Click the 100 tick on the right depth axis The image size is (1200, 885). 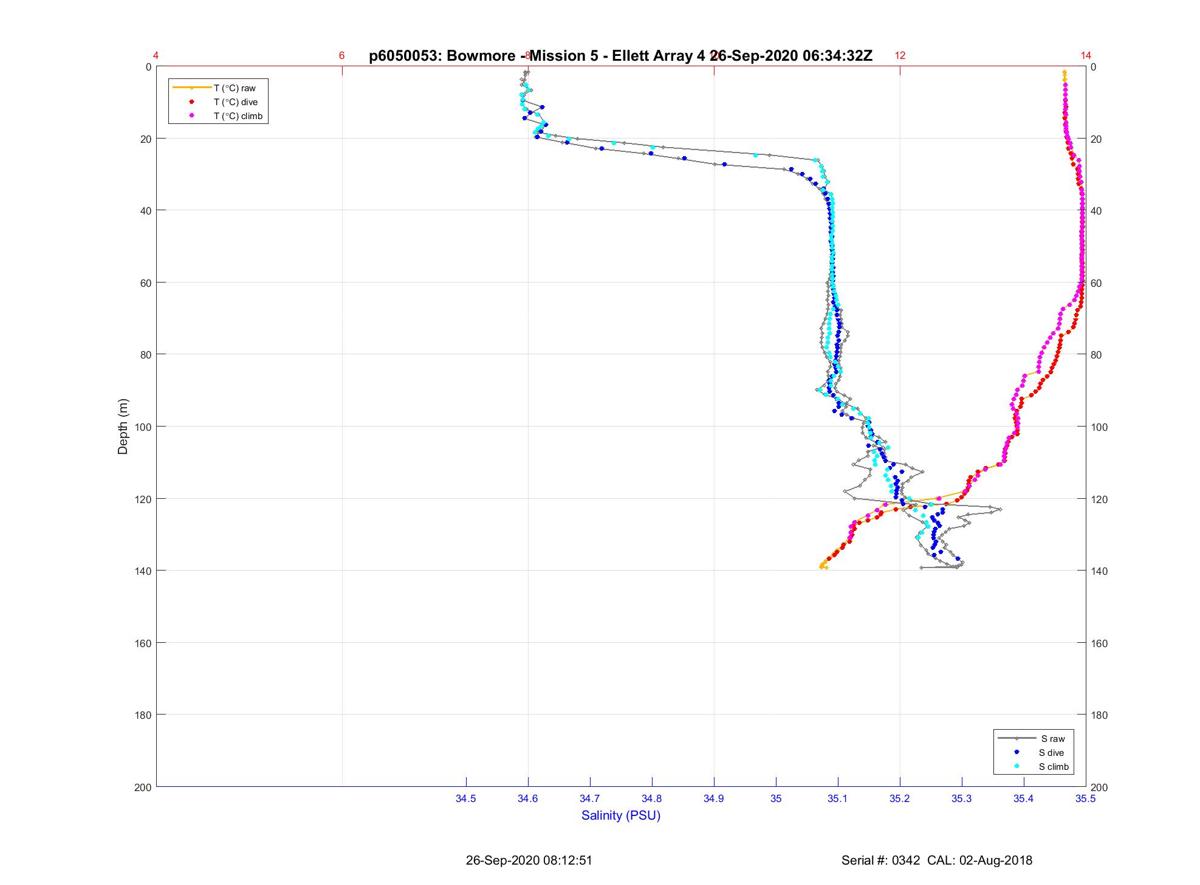point(1100,427)
